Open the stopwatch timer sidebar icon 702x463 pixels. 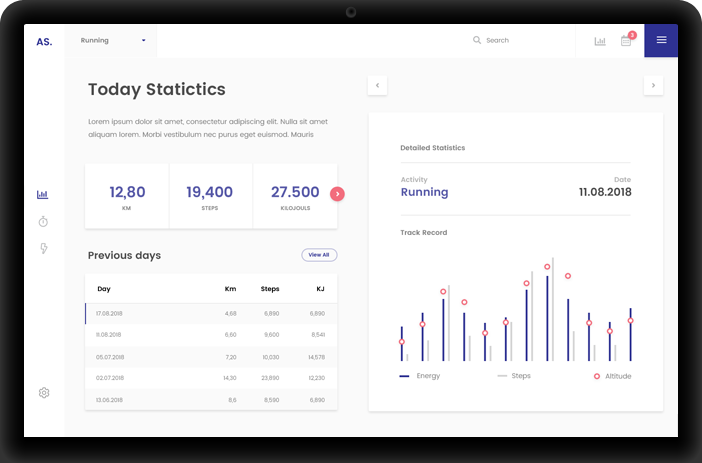(43, 221)
